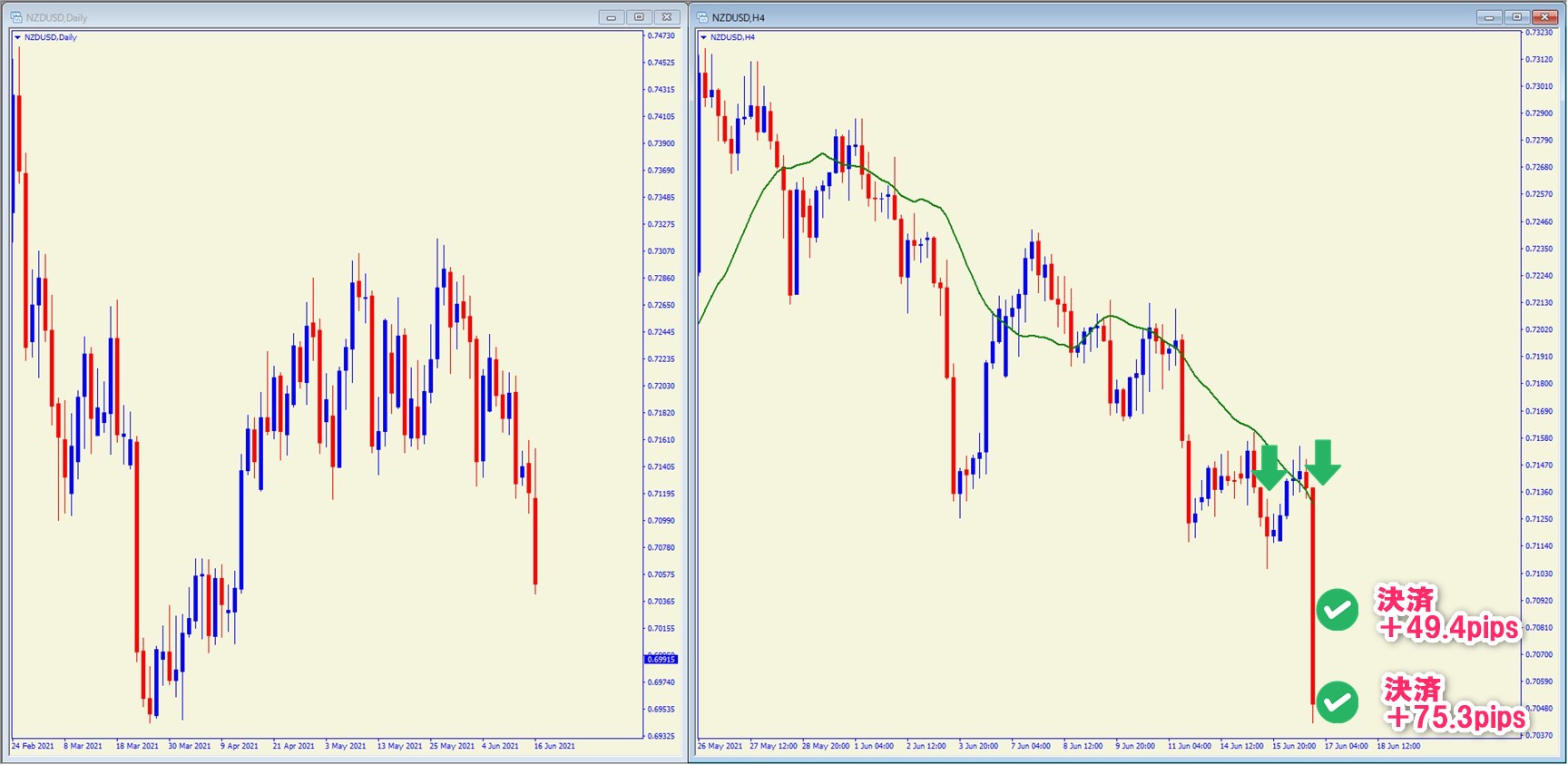This screenshot has height=765, width=1568.
Task: Click the 18 Jun 12:00 time label
Action: pos(1398,746)
